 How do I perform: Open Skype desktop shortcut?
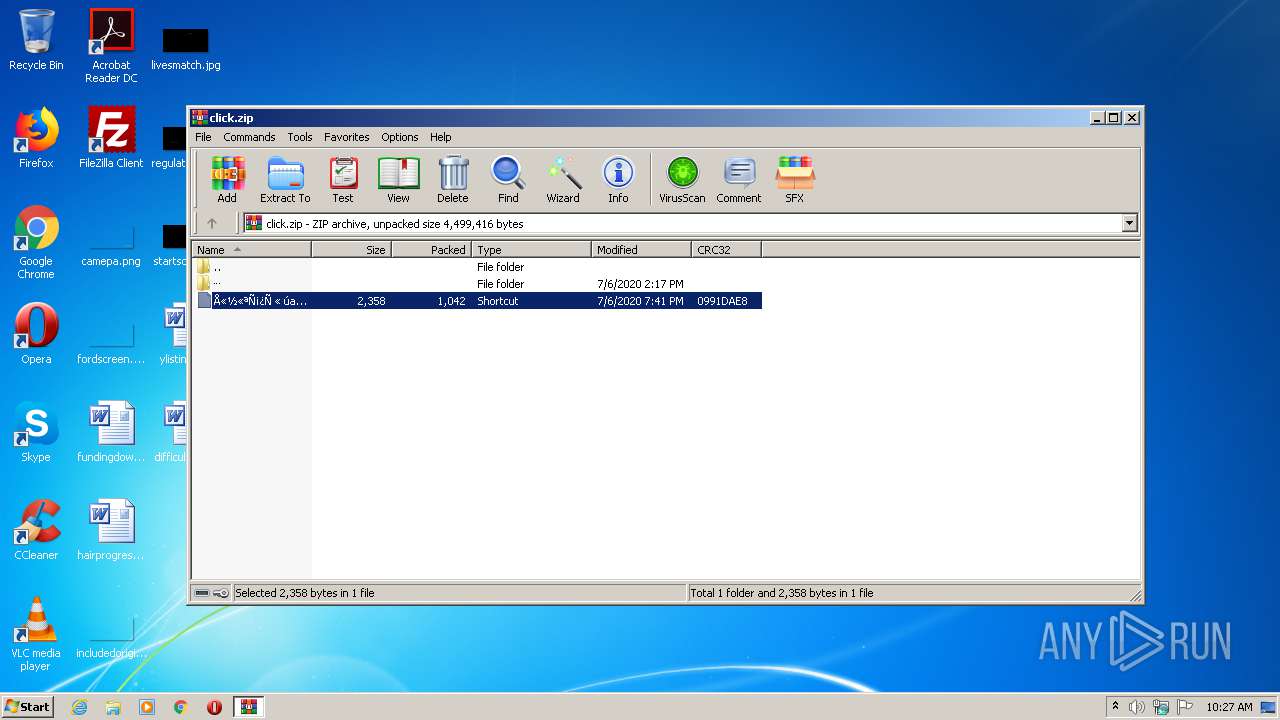[x=36, y=432]
